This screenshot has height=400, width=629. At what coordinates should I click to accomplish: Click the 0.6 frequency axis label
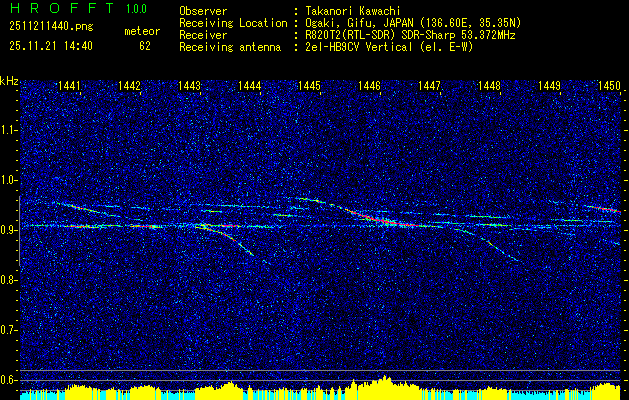click(x=7, y=380)
